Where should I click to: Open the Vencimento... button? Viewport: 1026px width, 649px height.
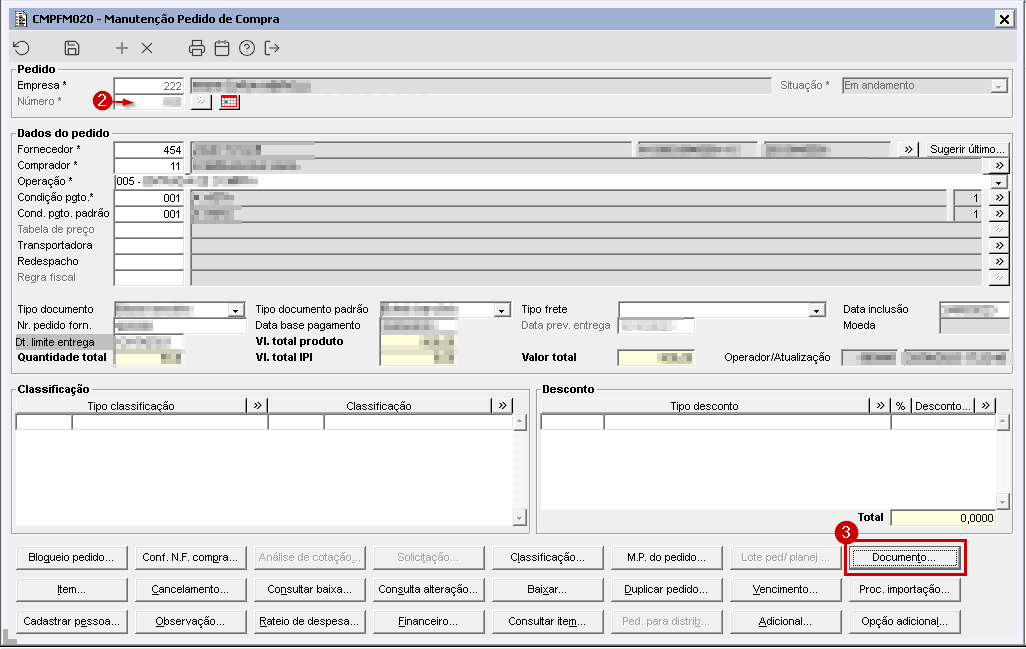[x=785, y=589]
